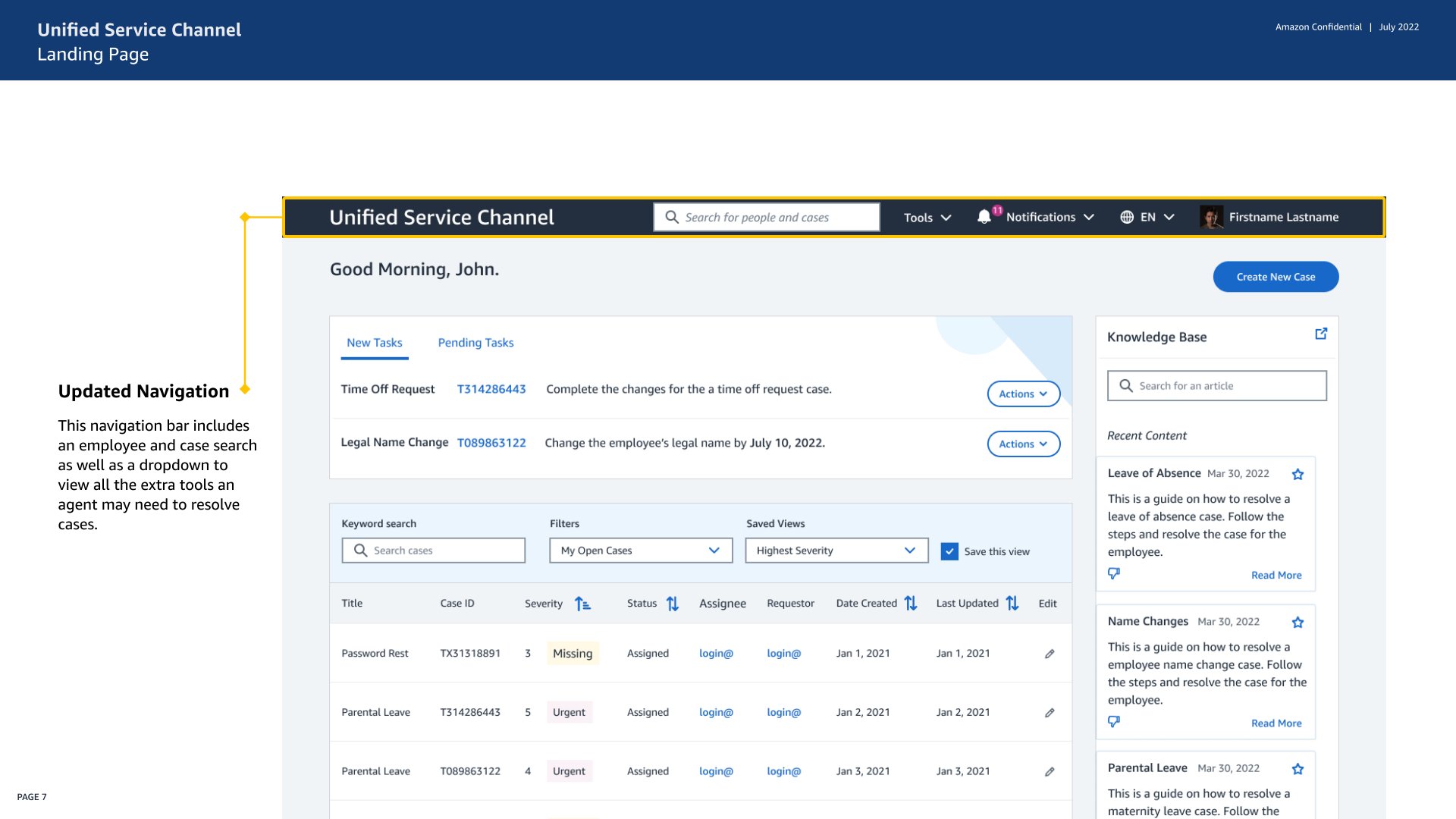The width and height of the screenshot is (1456, 819).
Task: Switch to the Pending Tasks tab
Action: (475, 343)
